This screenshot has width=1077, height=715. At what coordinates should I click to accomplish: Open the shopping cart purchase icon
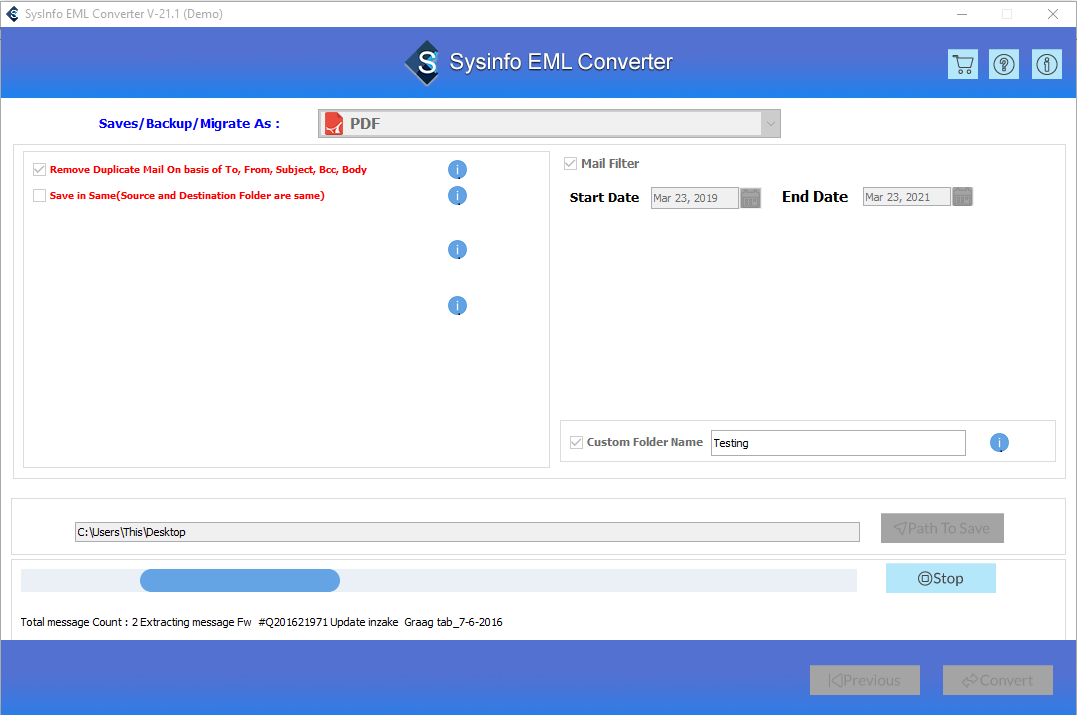[x=963, y=65]
